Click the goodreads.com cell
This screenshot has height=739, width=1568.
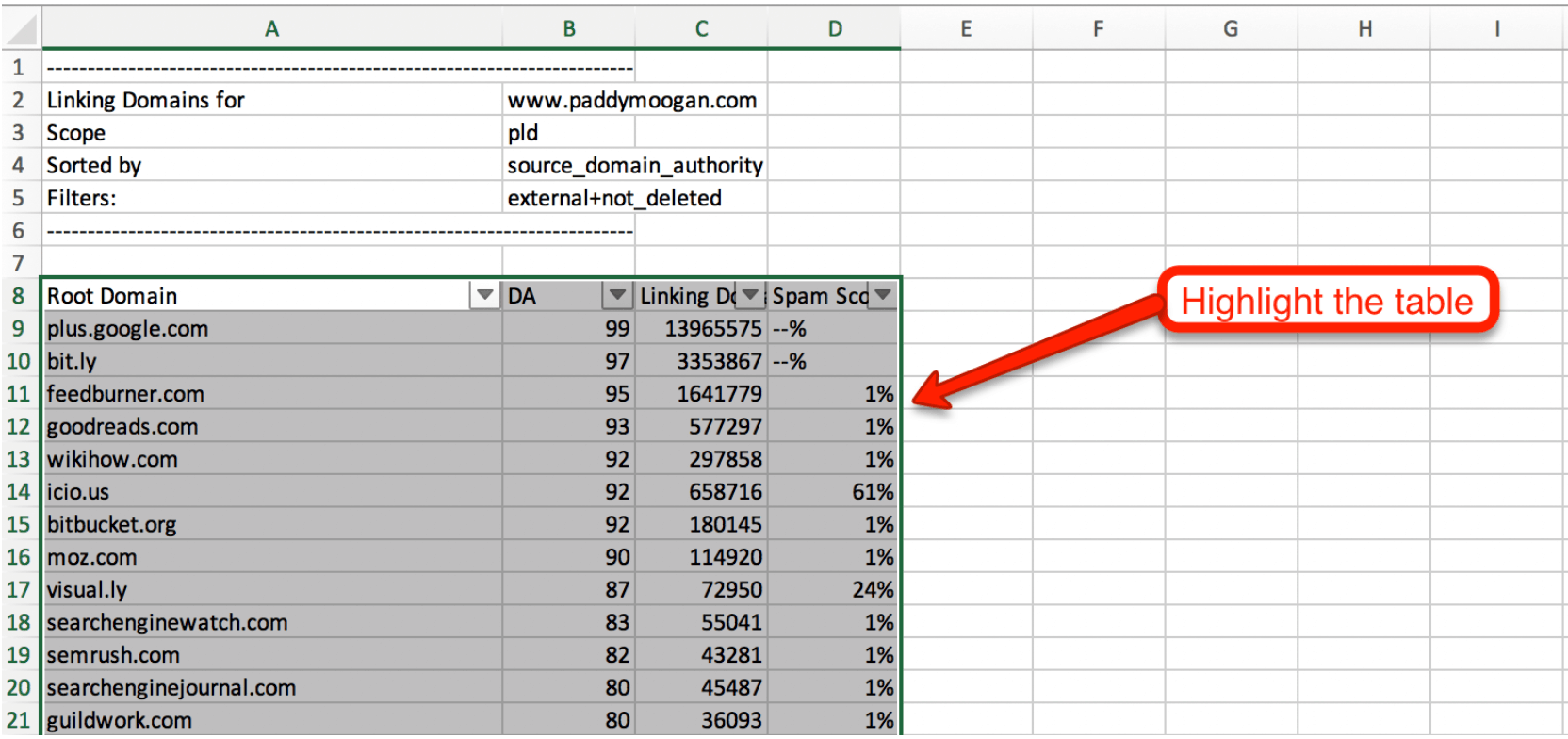(272, 427)
